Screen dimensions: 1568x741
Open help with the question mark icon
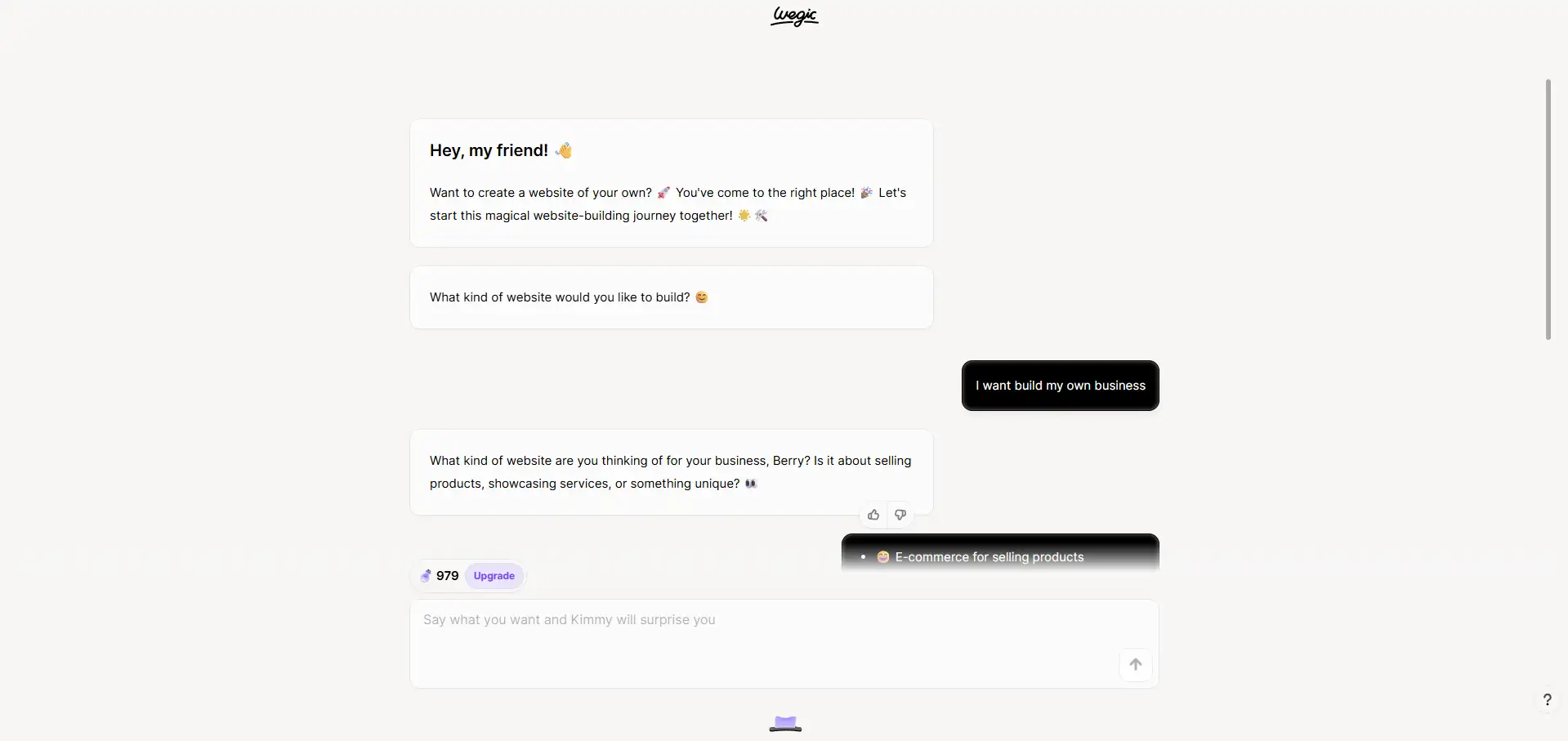(1547, 699)
